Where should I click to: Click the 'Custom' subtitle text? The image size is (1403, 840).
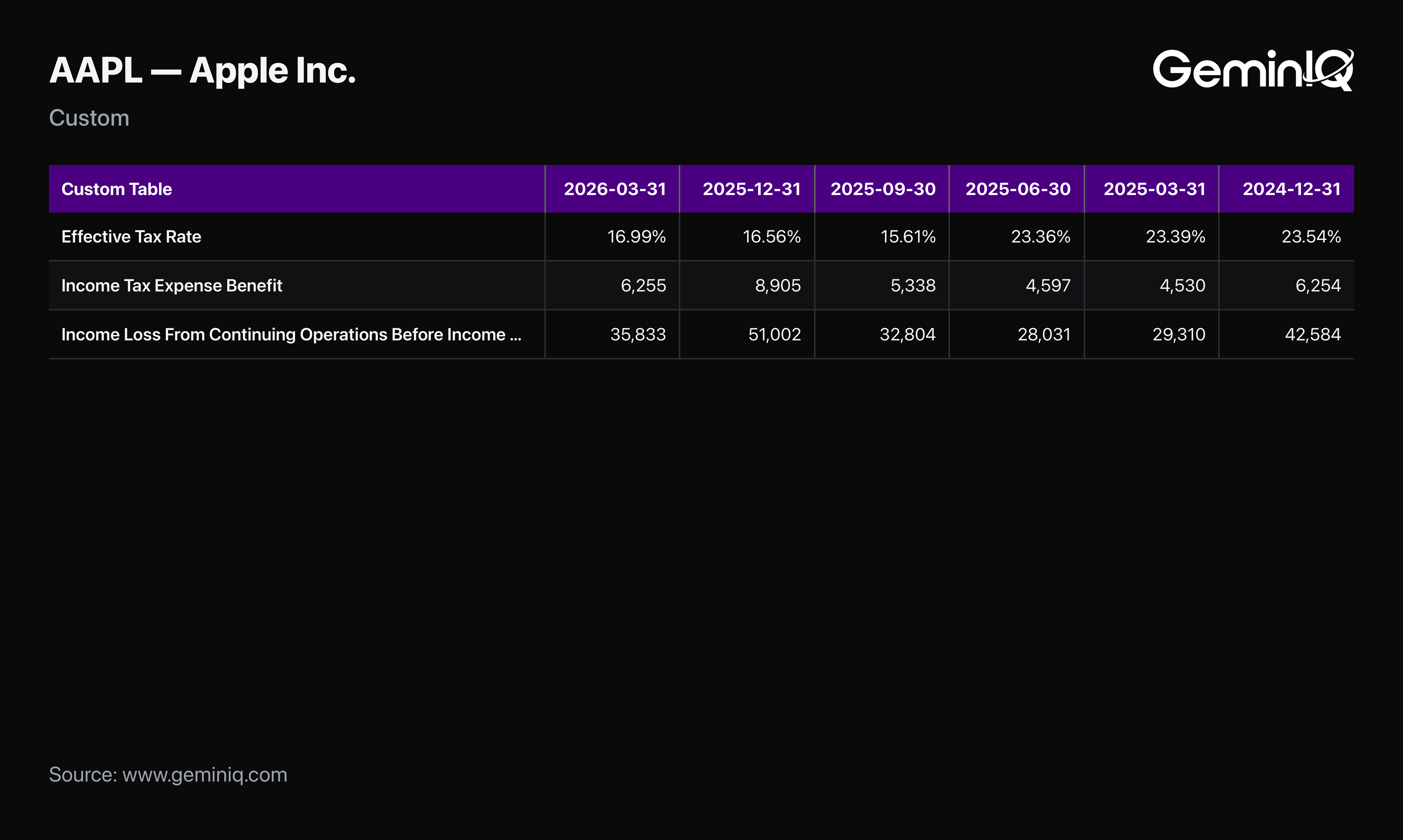tap(89, 118)
